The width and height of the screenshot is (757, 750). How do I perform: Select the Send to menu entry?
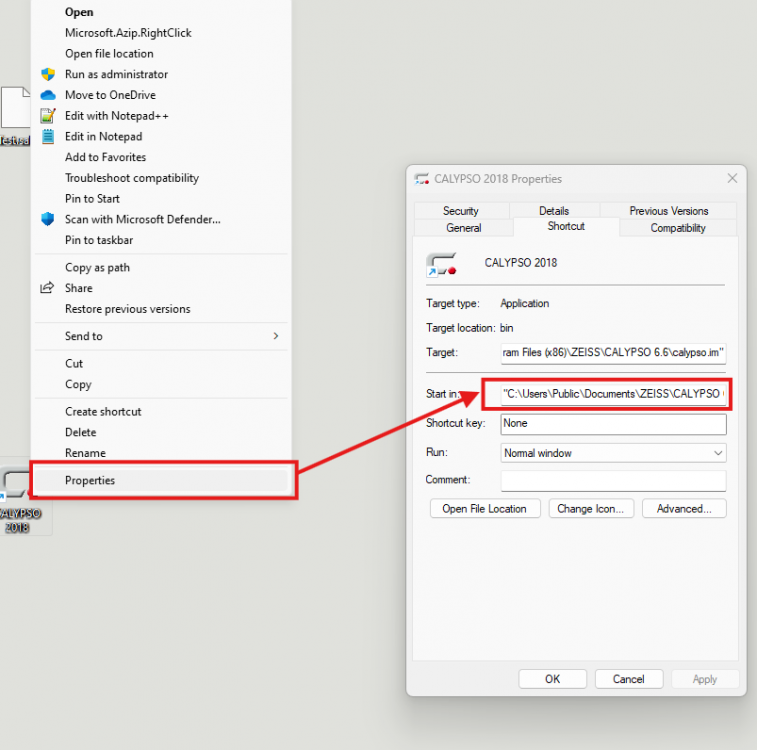coord(84,336)
